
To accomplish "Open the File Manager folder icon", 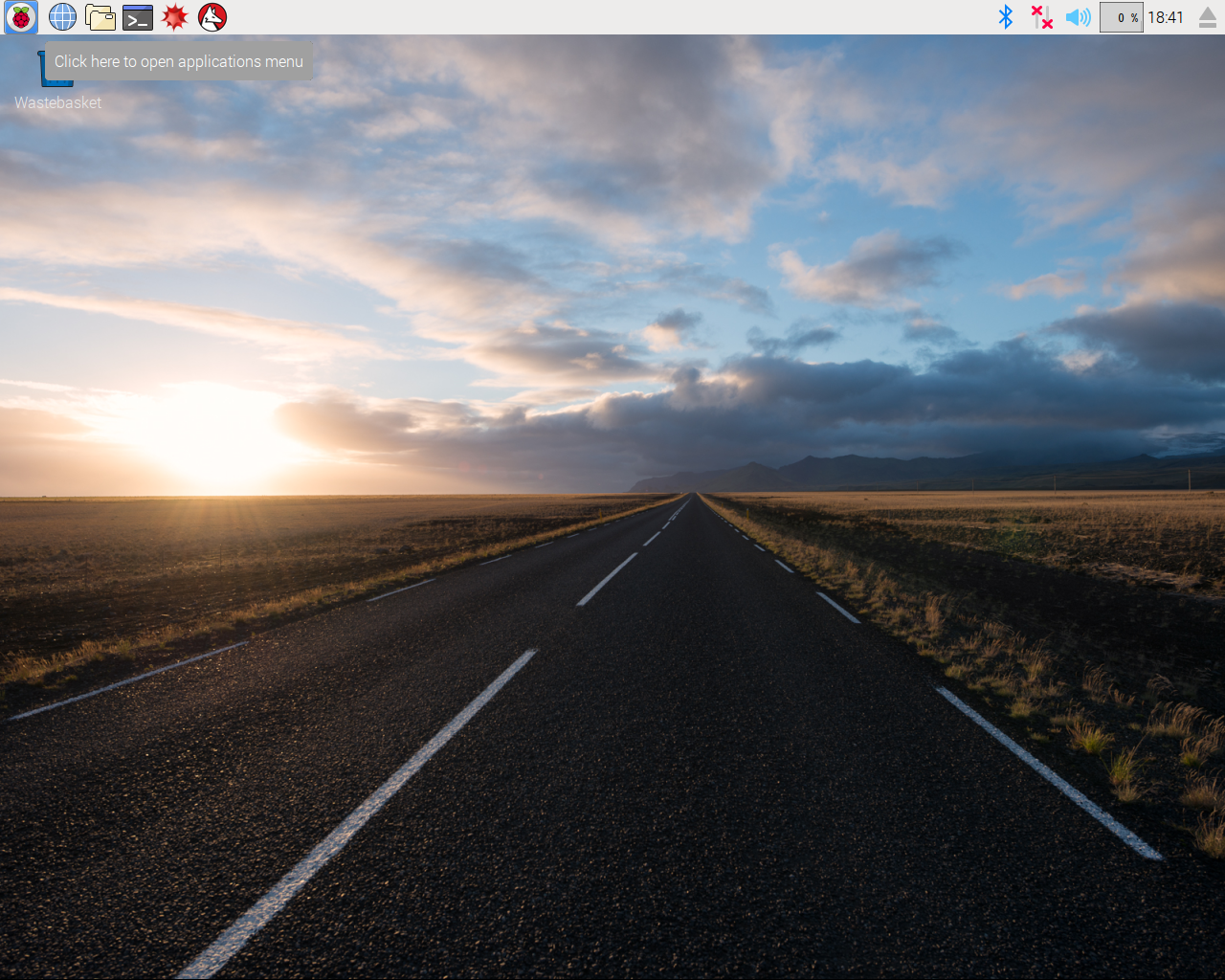I will (x=100, y=17).
